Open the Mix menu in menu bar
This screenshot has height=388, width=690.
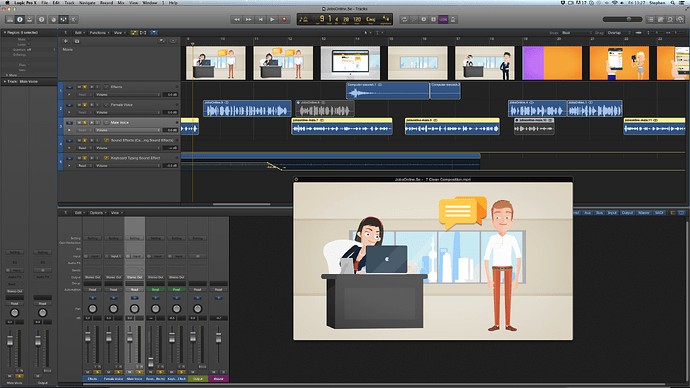pos(121,3)
